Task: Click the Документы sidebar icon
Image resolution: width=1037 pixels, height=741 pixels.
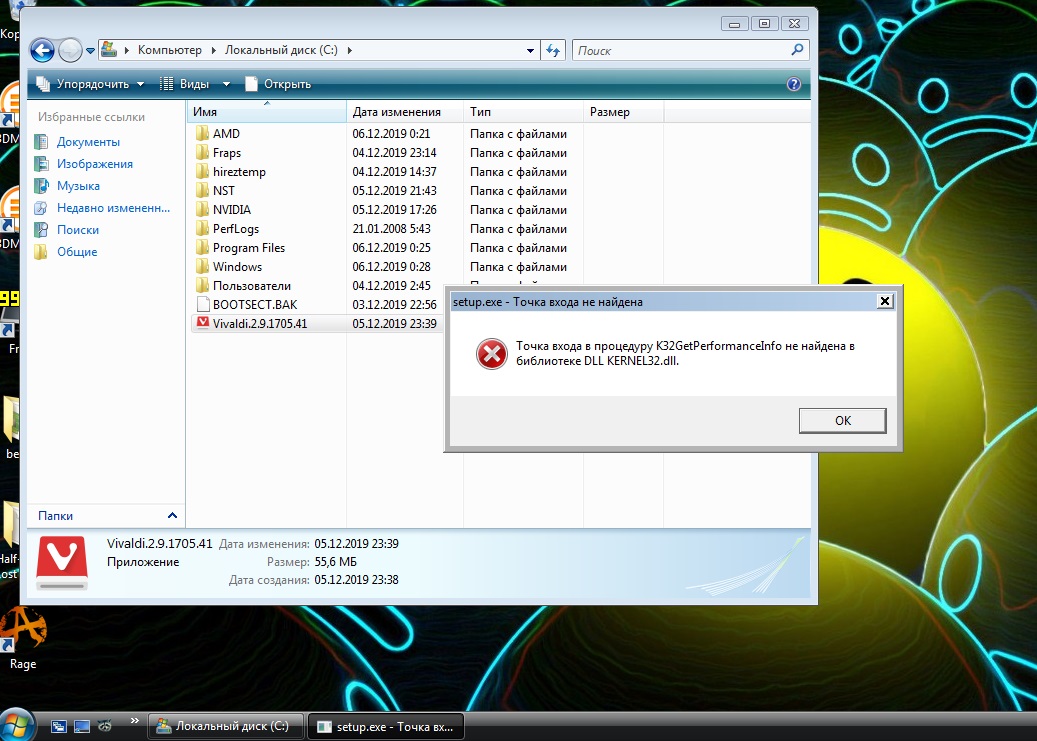Action: pos(41,142)
